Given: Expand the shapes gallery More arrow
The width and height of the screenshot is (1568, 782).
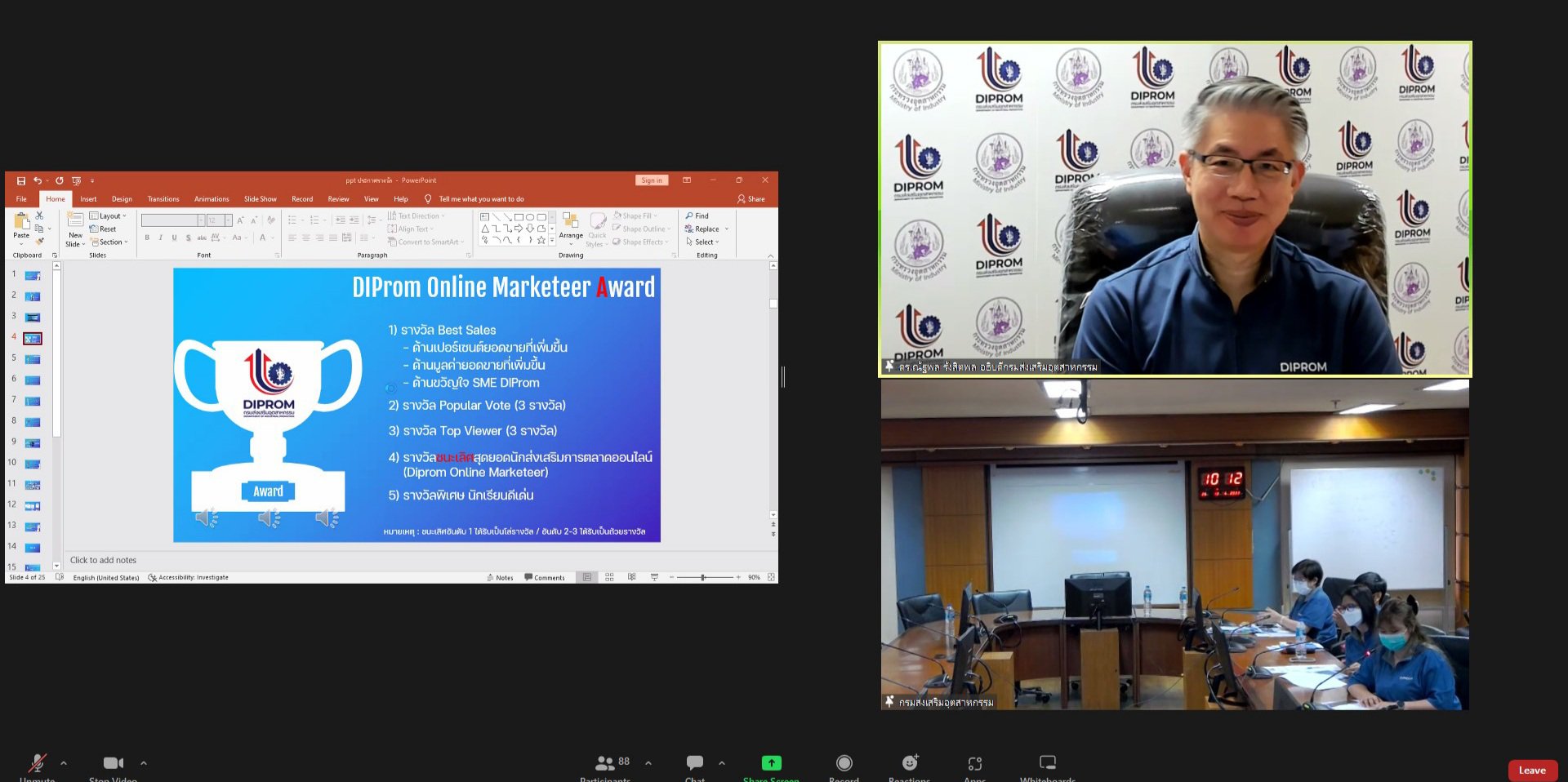Looking at the screenshot, I should tap(552, 241).
